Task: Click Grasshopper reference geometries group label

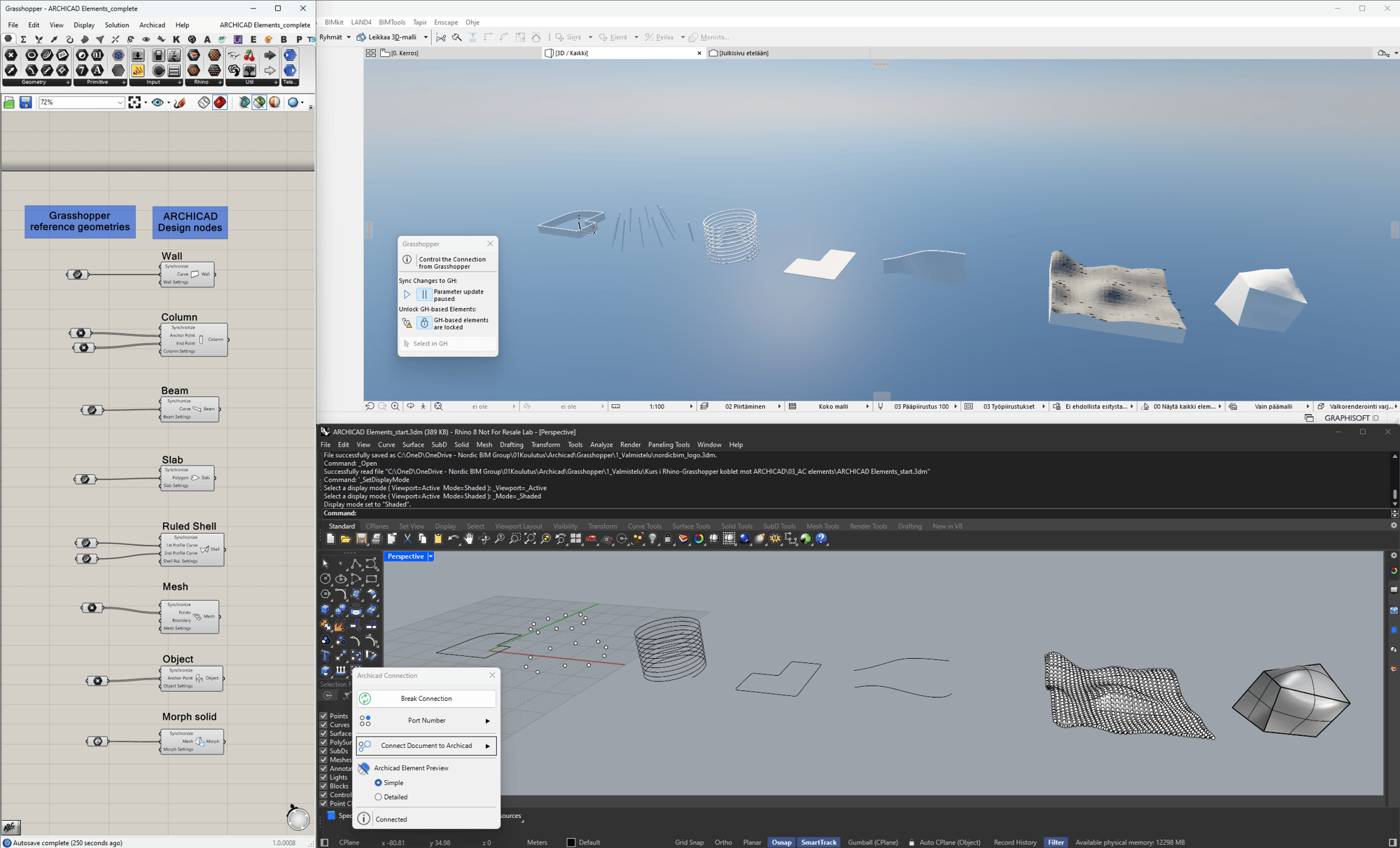Action: click(80, 222)
